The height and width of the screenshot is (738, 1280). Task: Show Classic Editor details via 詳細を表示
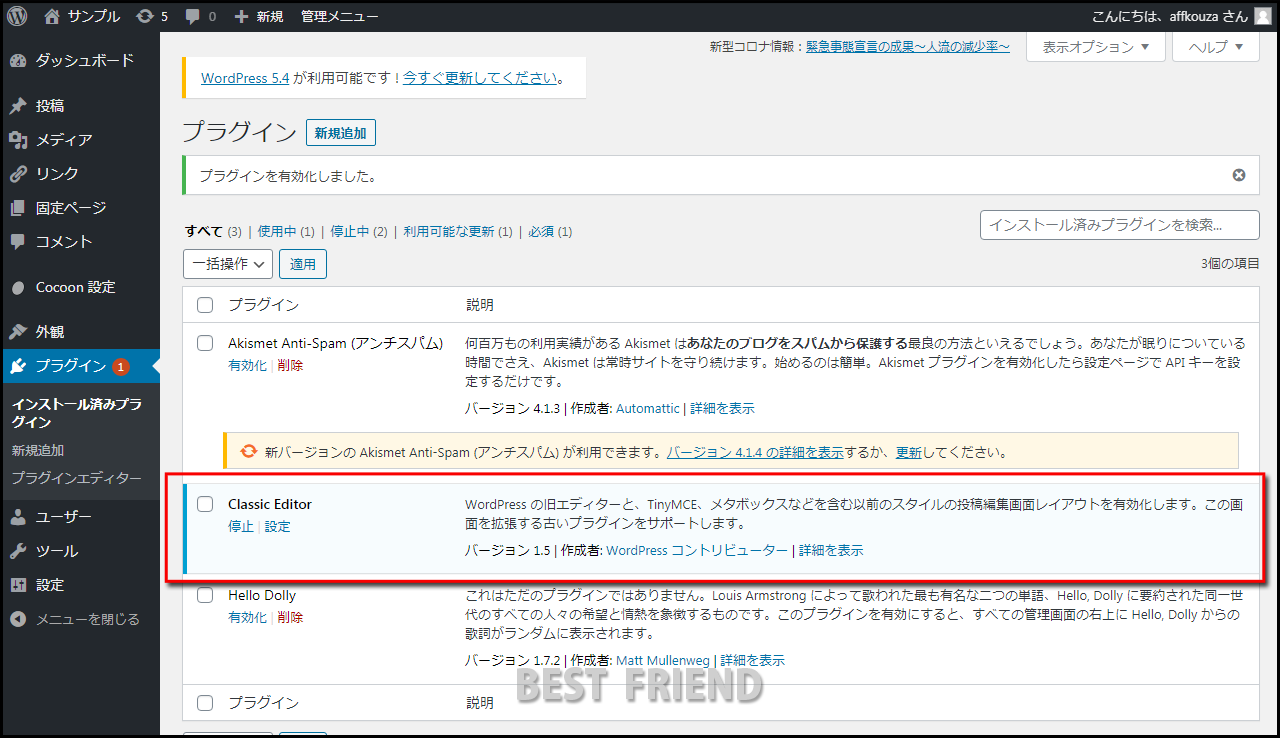click(x=831, y=551)
